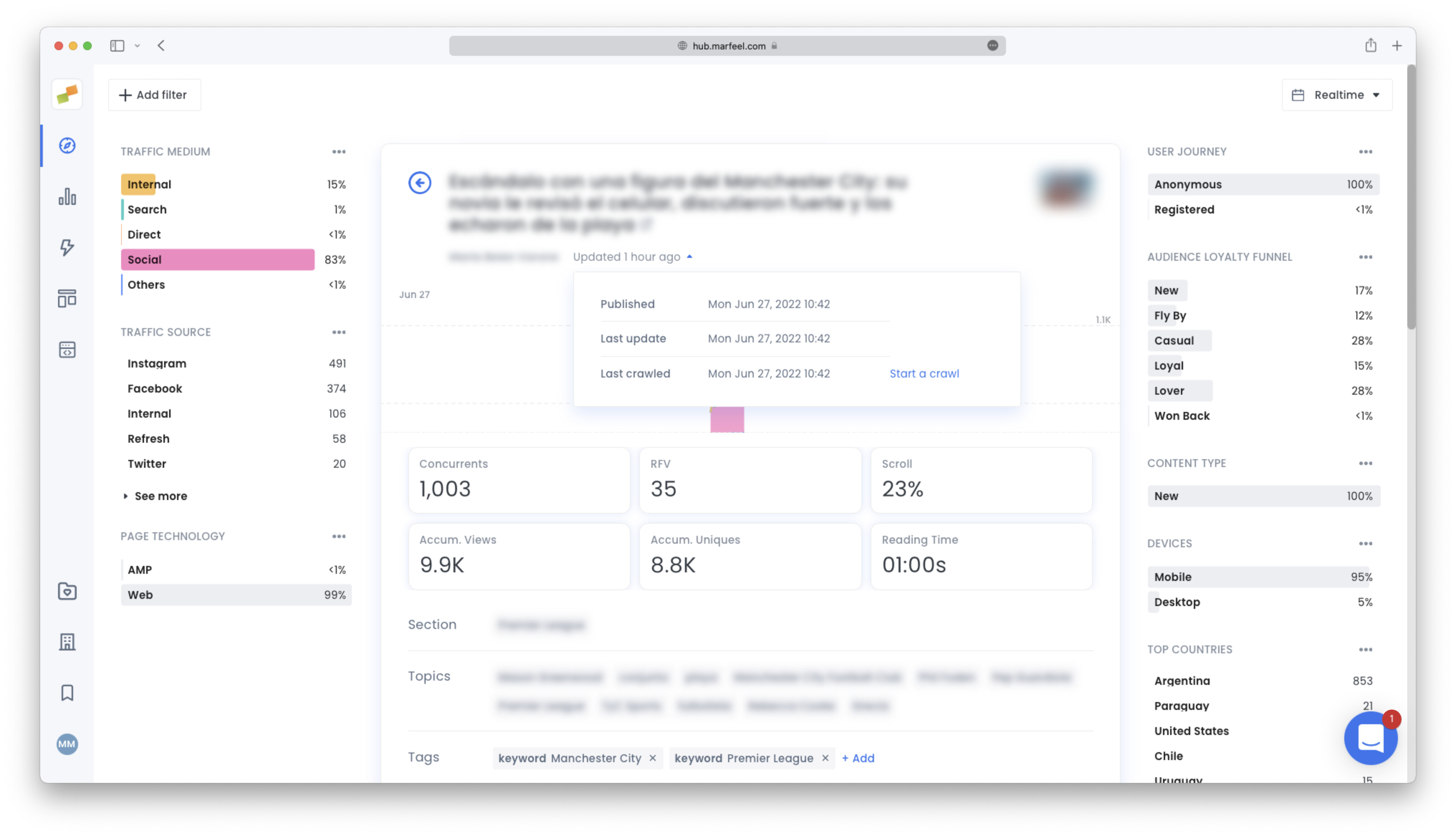Click the Start a crawl link

pyautogui.click(x=924, y=374)
